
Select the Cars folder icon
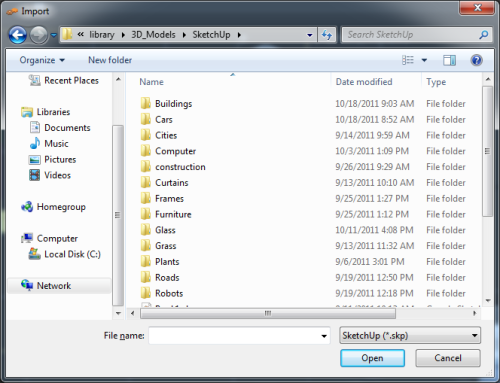146,119
